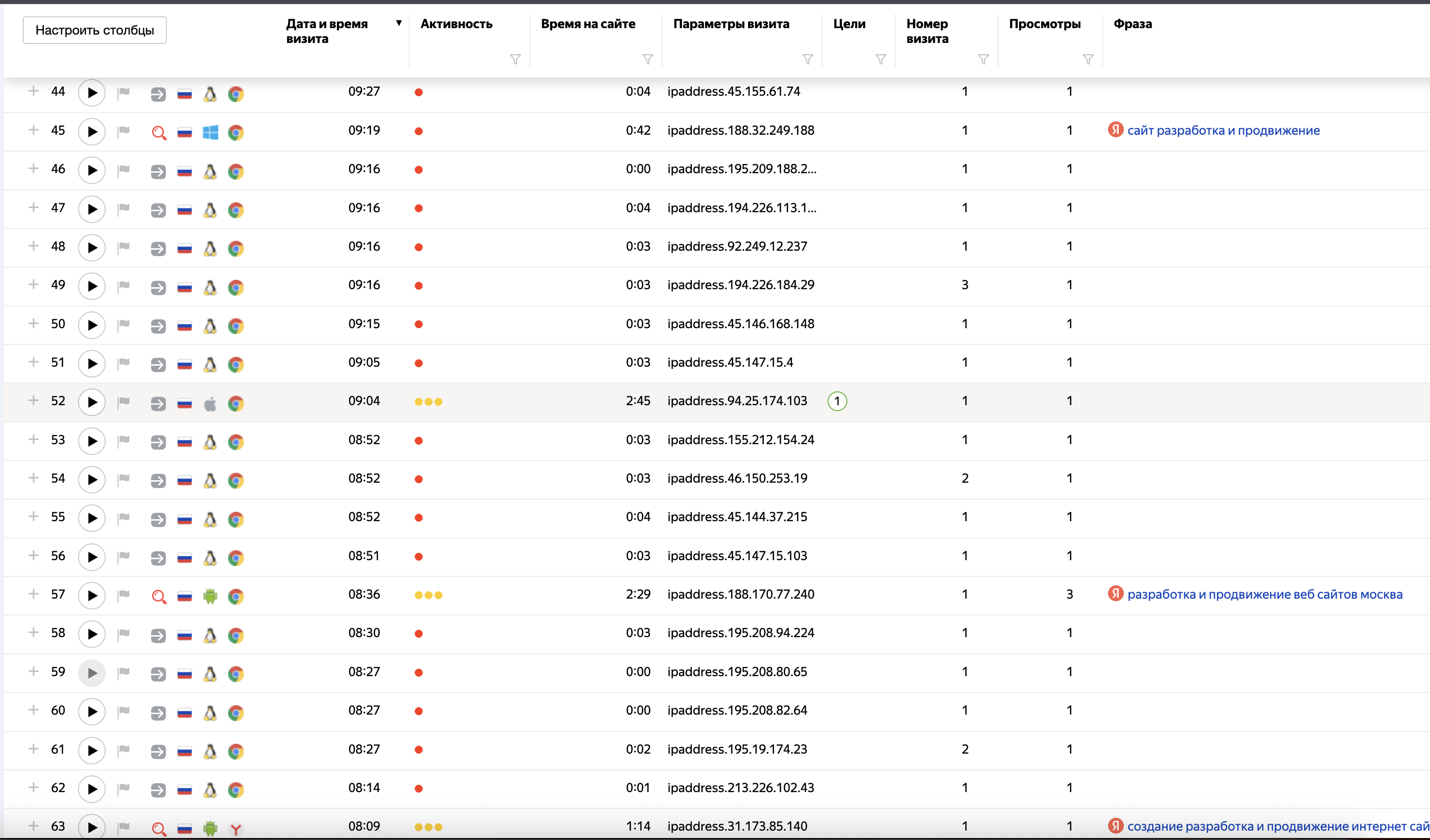Open the filter in the Время на сайте column
Image resolution: width=1430 pixels, height=840 pixels.
(647, 59)
